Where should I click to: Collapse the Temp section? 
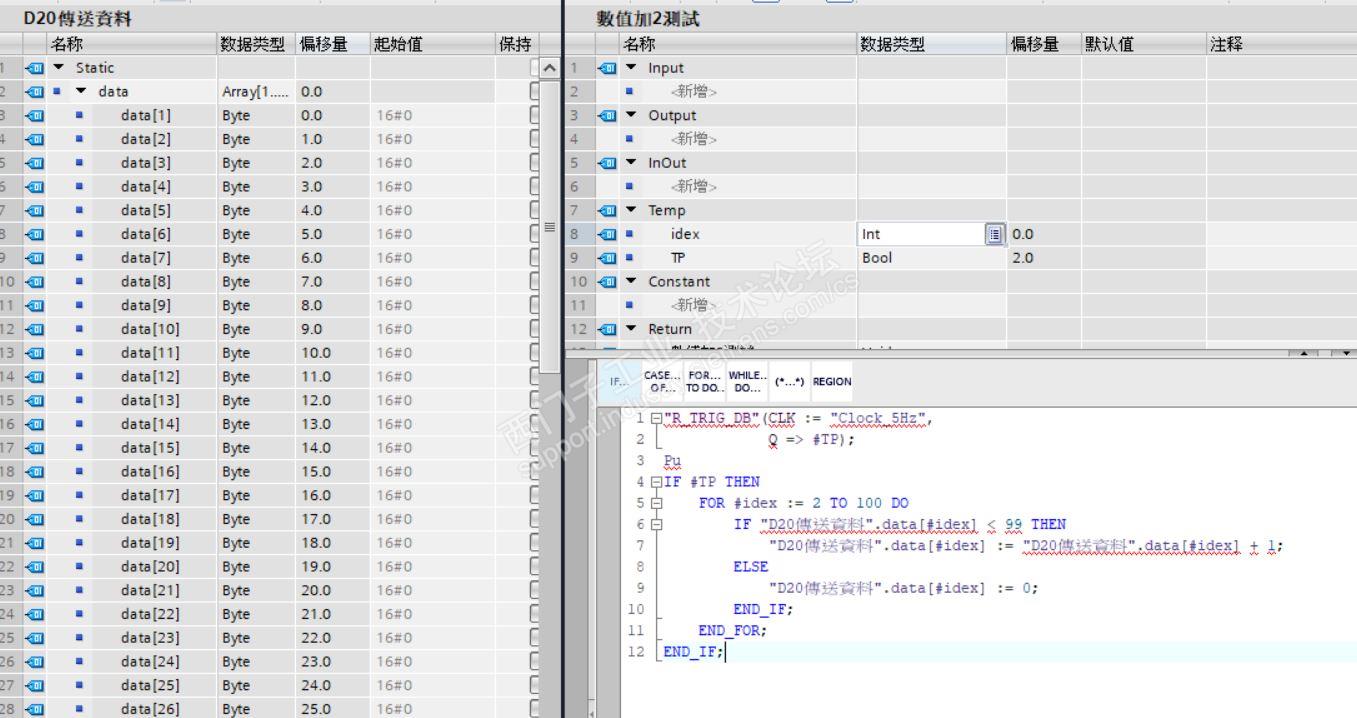click(630, 210)
